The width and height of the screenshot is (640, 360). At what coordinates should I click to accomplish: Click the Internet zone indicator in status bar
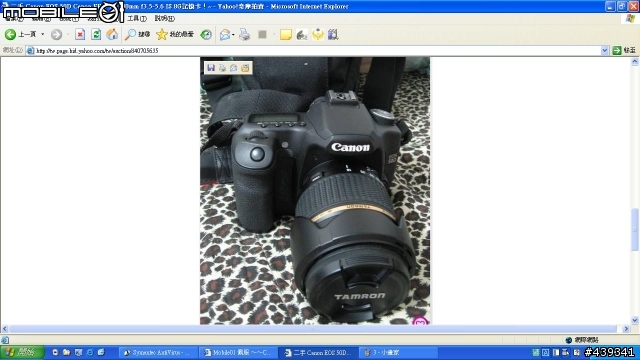[582, 340]
